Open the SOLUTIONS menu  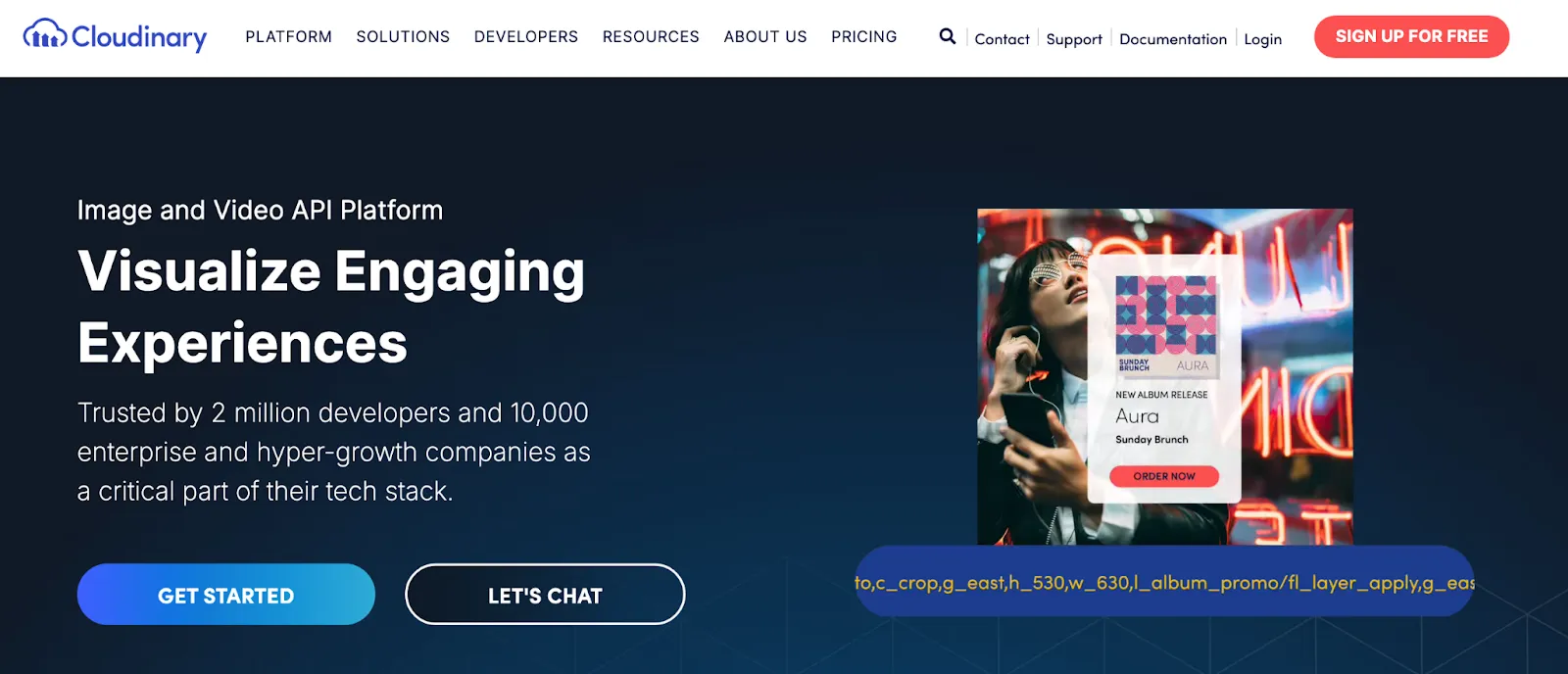click(403, 36)
